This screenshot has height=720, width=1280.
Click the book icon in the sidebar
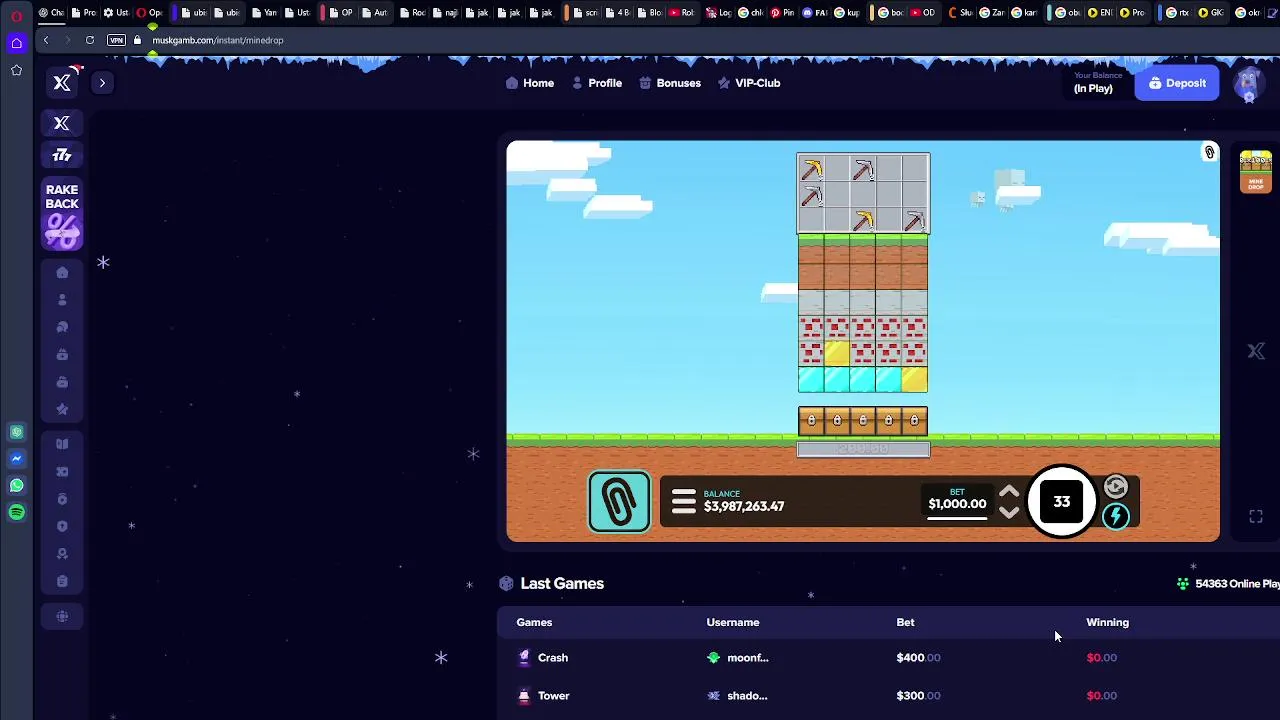click(62, 444)
